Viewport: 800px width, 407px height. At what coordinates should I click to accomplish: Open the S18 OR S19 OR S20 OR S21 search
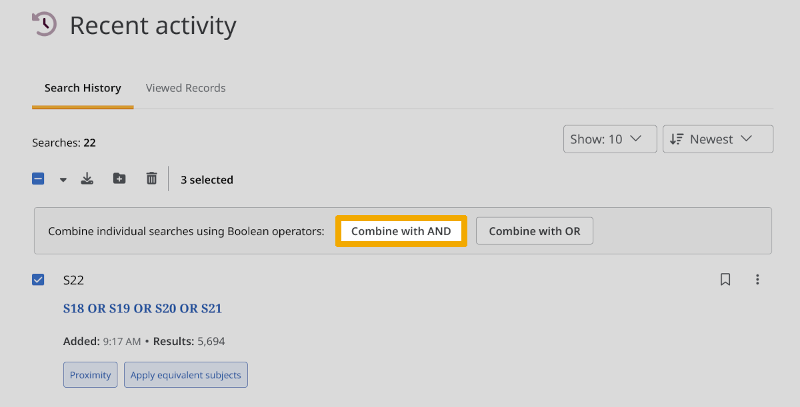[142, 309]
